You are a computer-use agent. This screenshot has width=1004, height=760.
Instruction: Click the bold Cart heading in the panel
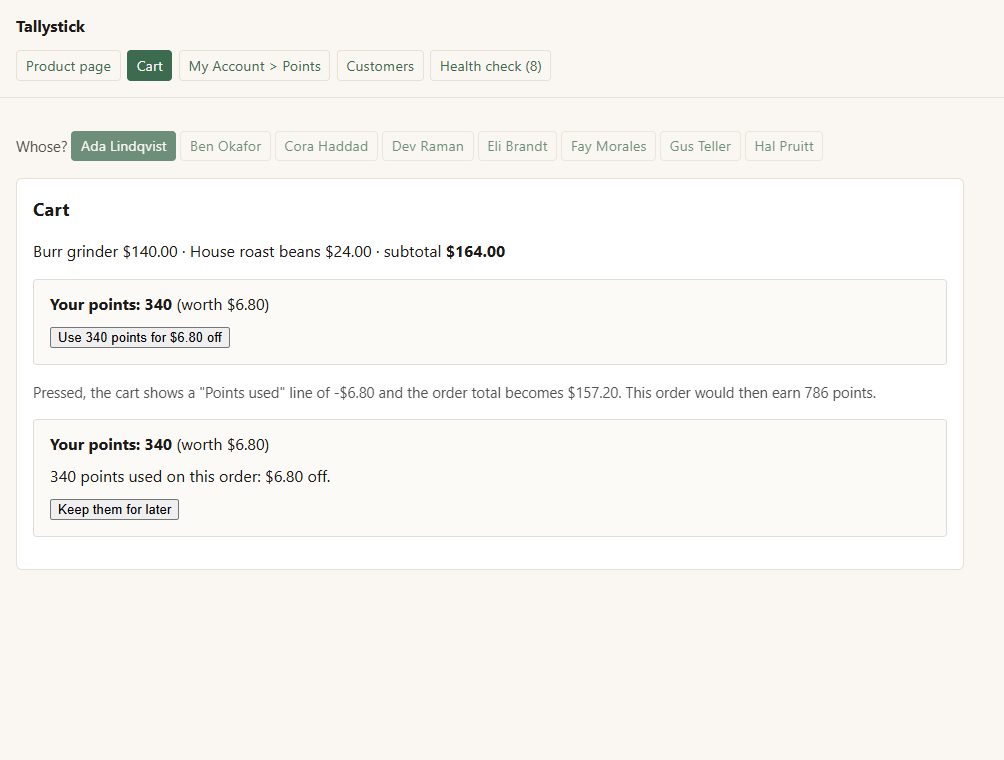click(x=51, y=210)
